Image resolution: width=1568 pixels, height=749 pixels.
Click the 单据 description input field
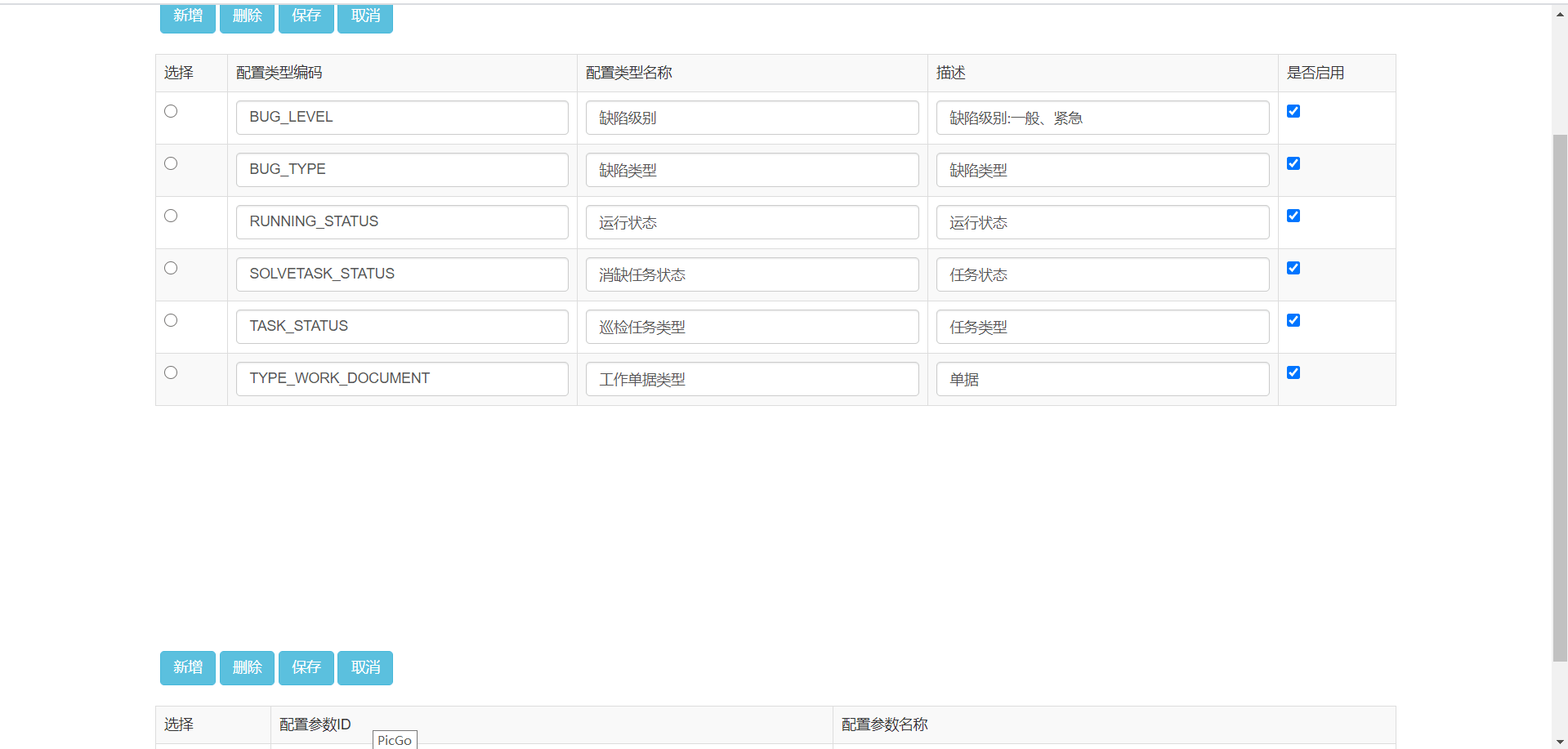click(1102, 379)
